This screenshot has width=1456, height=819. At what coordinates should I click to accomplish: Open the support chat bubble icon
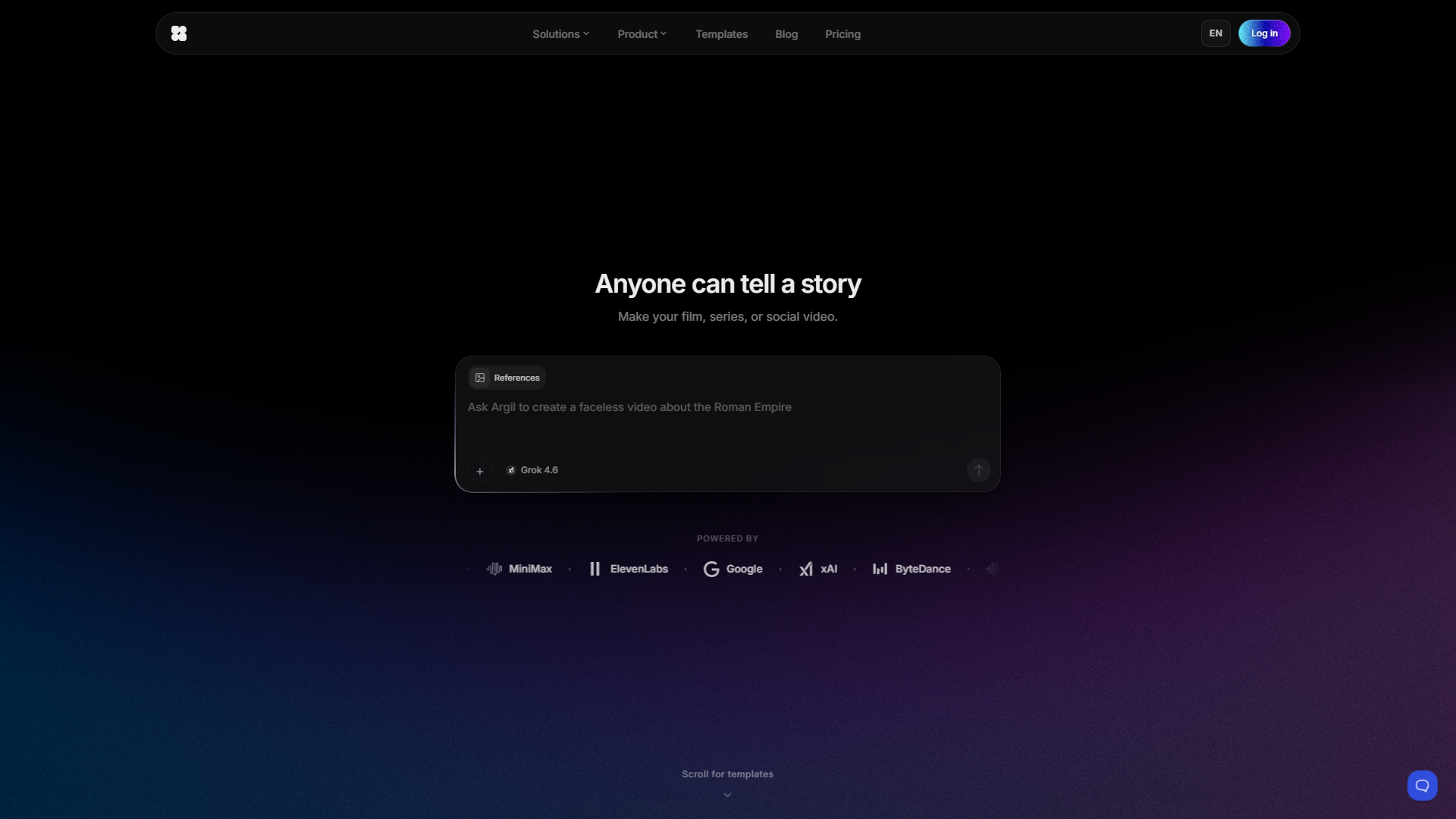pos(1422,786)
